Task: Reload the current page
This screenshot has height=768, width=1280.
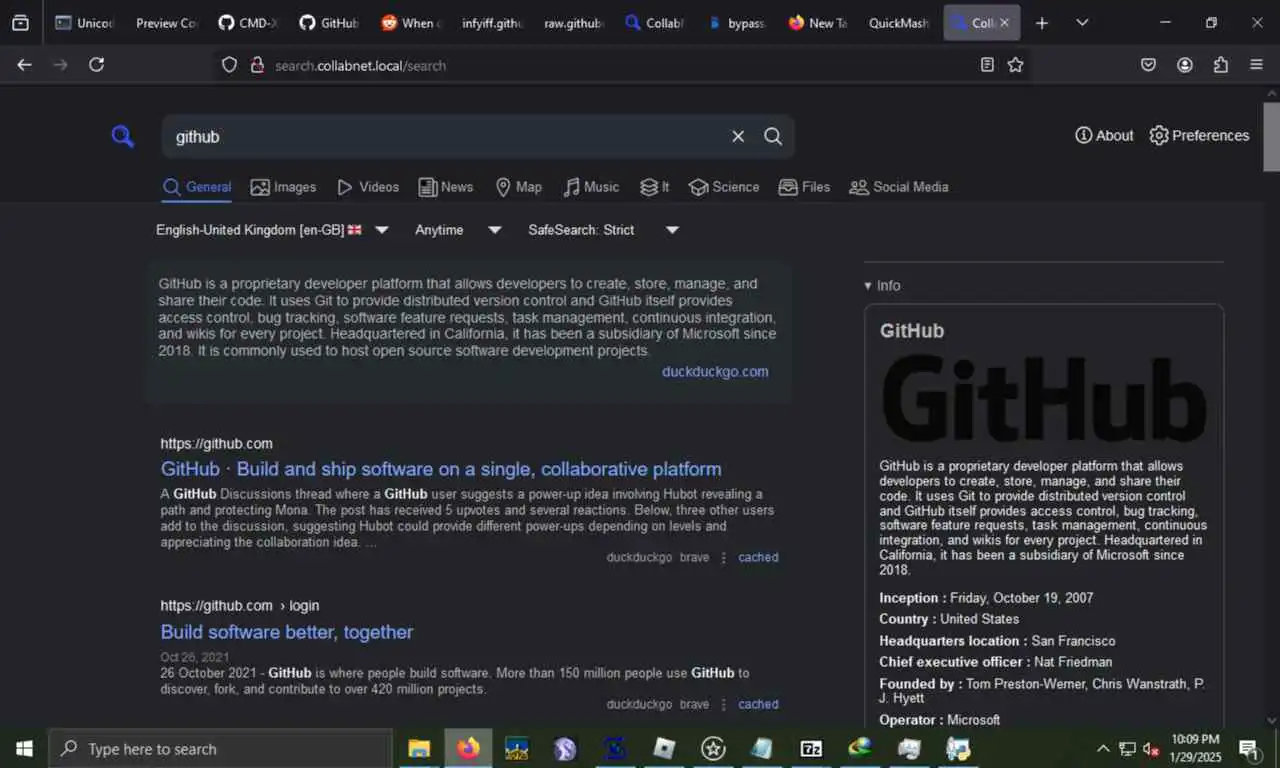Action: 96,65
